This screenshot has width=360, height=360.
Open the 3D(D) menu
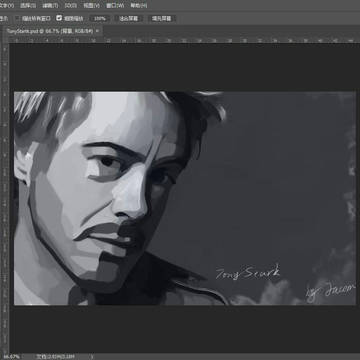(71, 6)
